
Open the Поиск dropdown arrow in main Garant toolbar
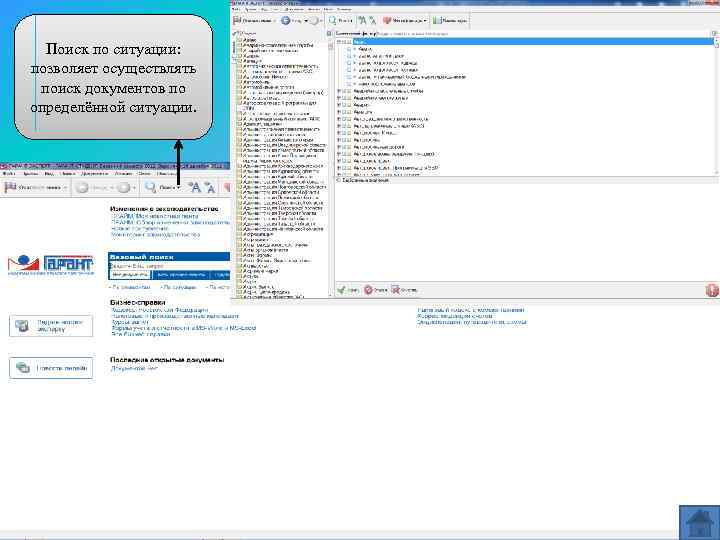[179, 187]
